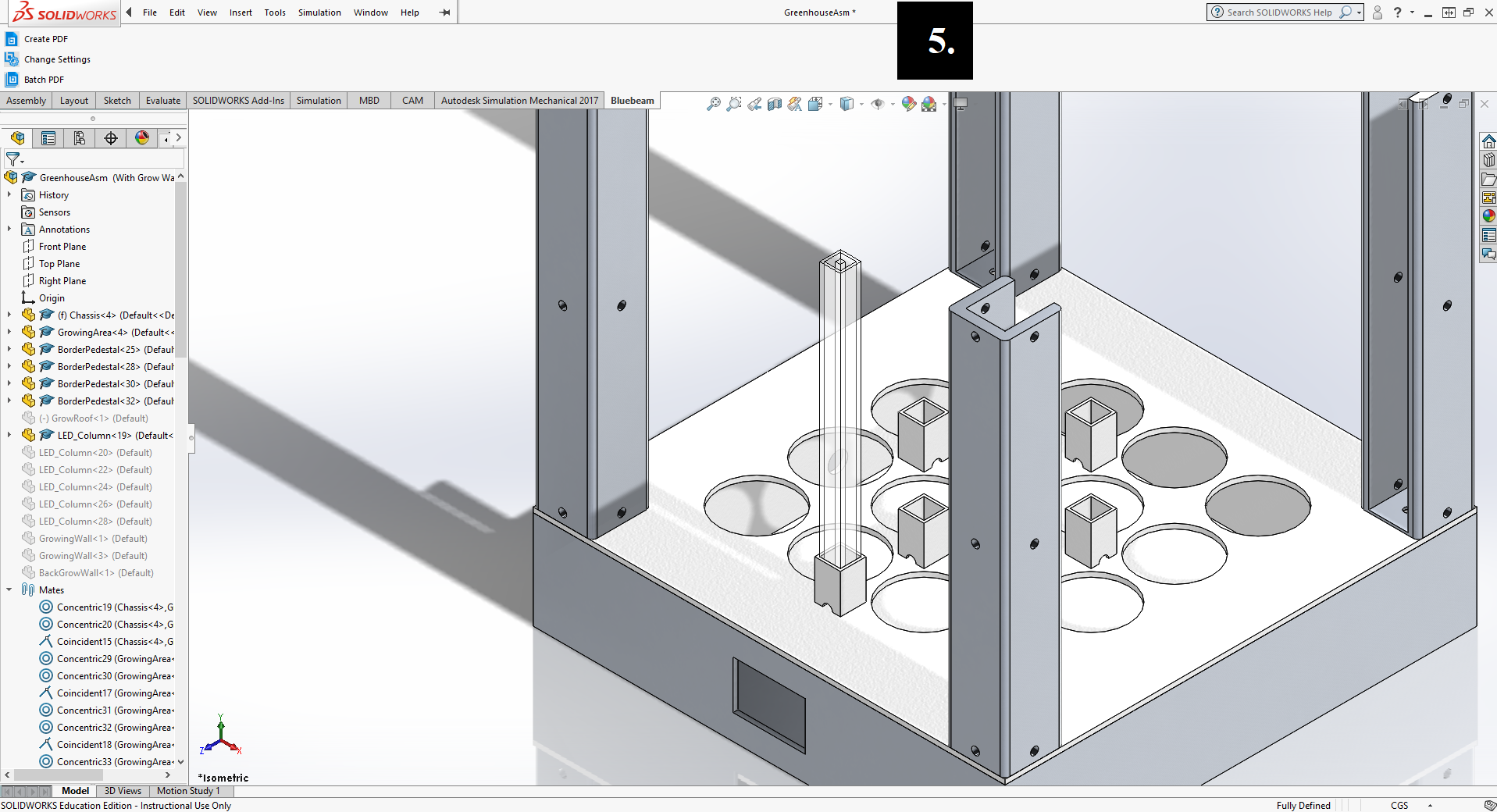Select the Front Plane item
Viewport: 1497px width, 812px height.
[x=62, y=247]
